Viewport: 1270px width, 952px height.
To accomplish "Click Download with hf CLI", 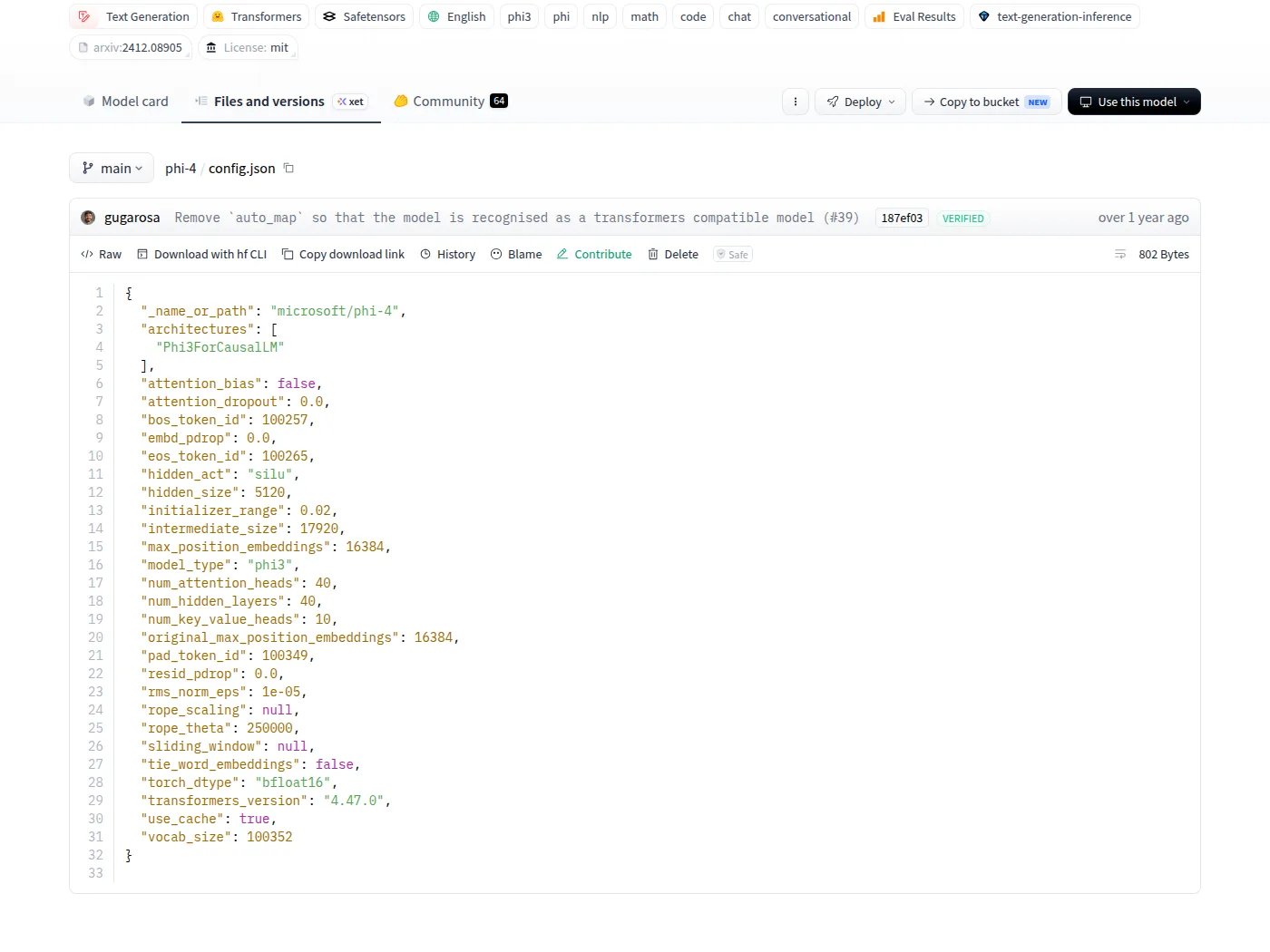I will click(x=201, y=254).
